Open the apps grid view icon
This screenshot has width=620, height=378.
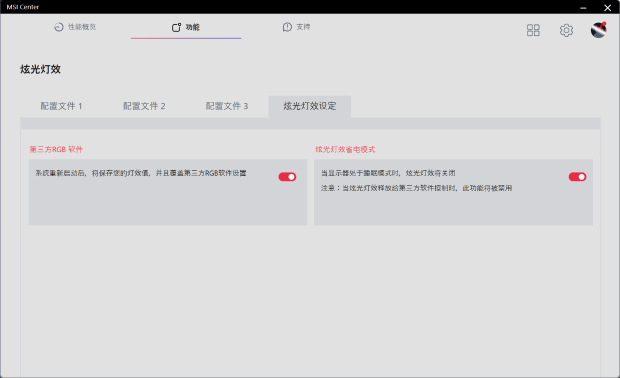pyautogui.click(x=533, y=30)
